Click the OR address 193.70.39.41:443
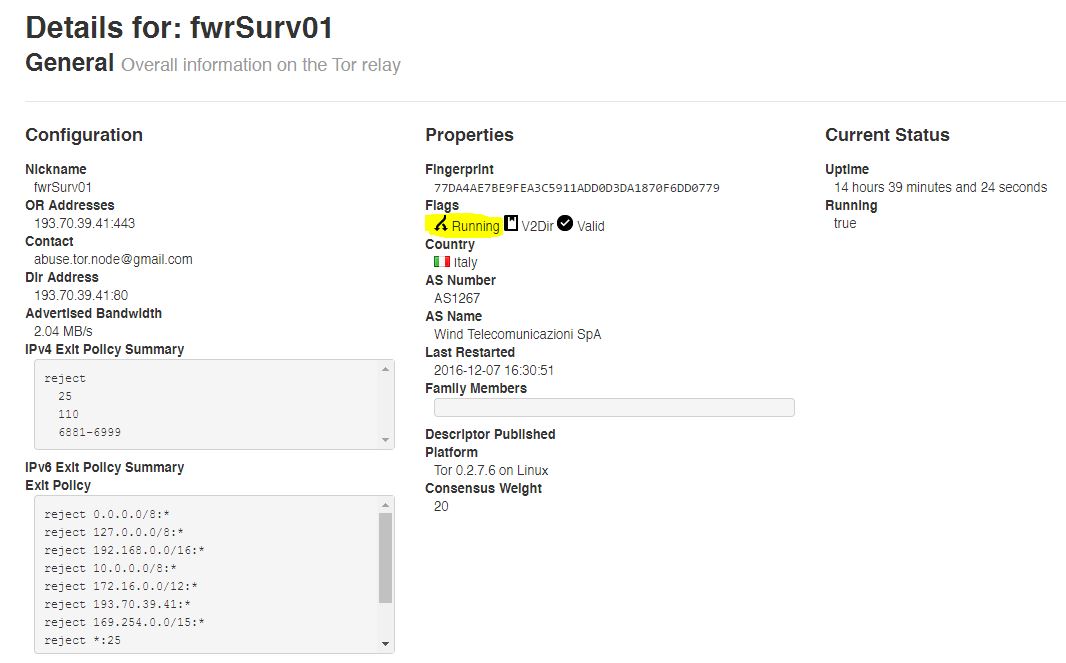Screen dimensions: 1066x663 click(x=84, y=223)
